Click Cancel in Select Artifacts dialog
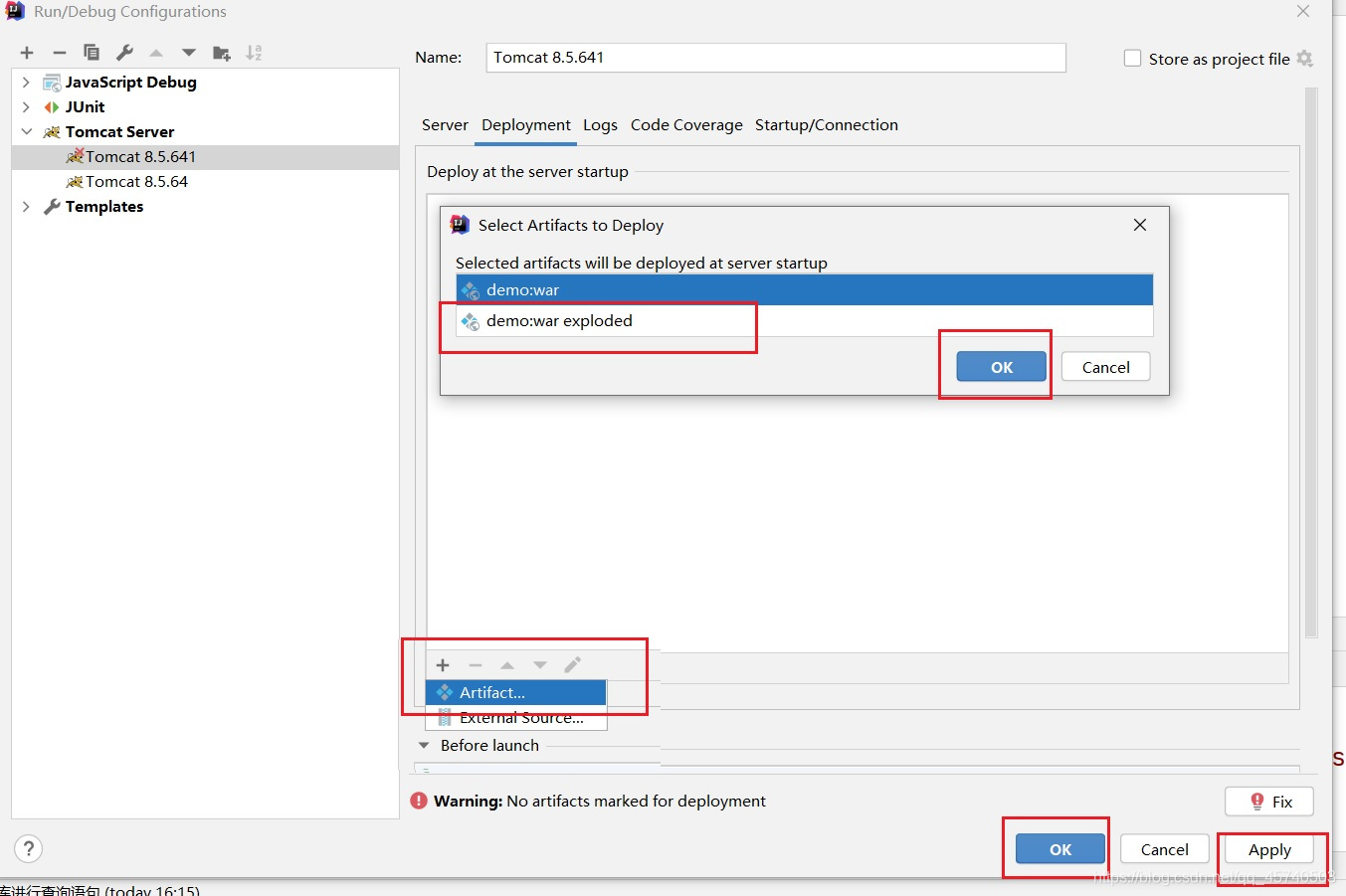 [x=1106, y=367]
